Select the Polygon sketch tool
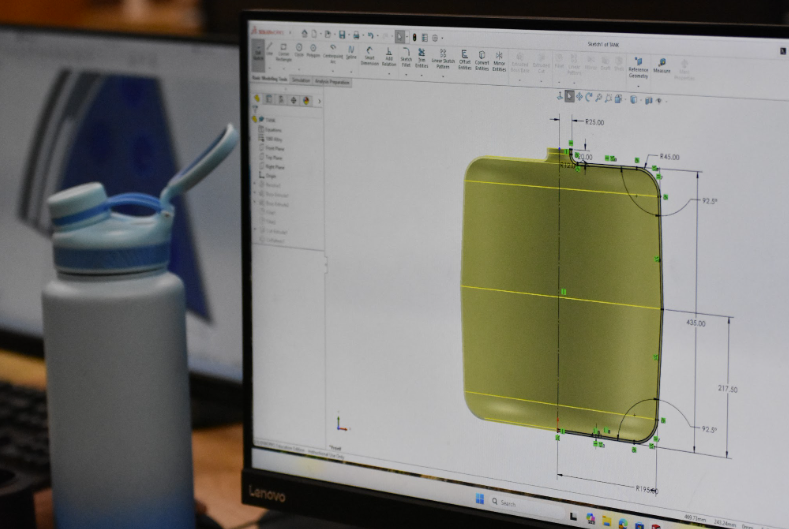 pyautogui.click(x=313, y=51)
